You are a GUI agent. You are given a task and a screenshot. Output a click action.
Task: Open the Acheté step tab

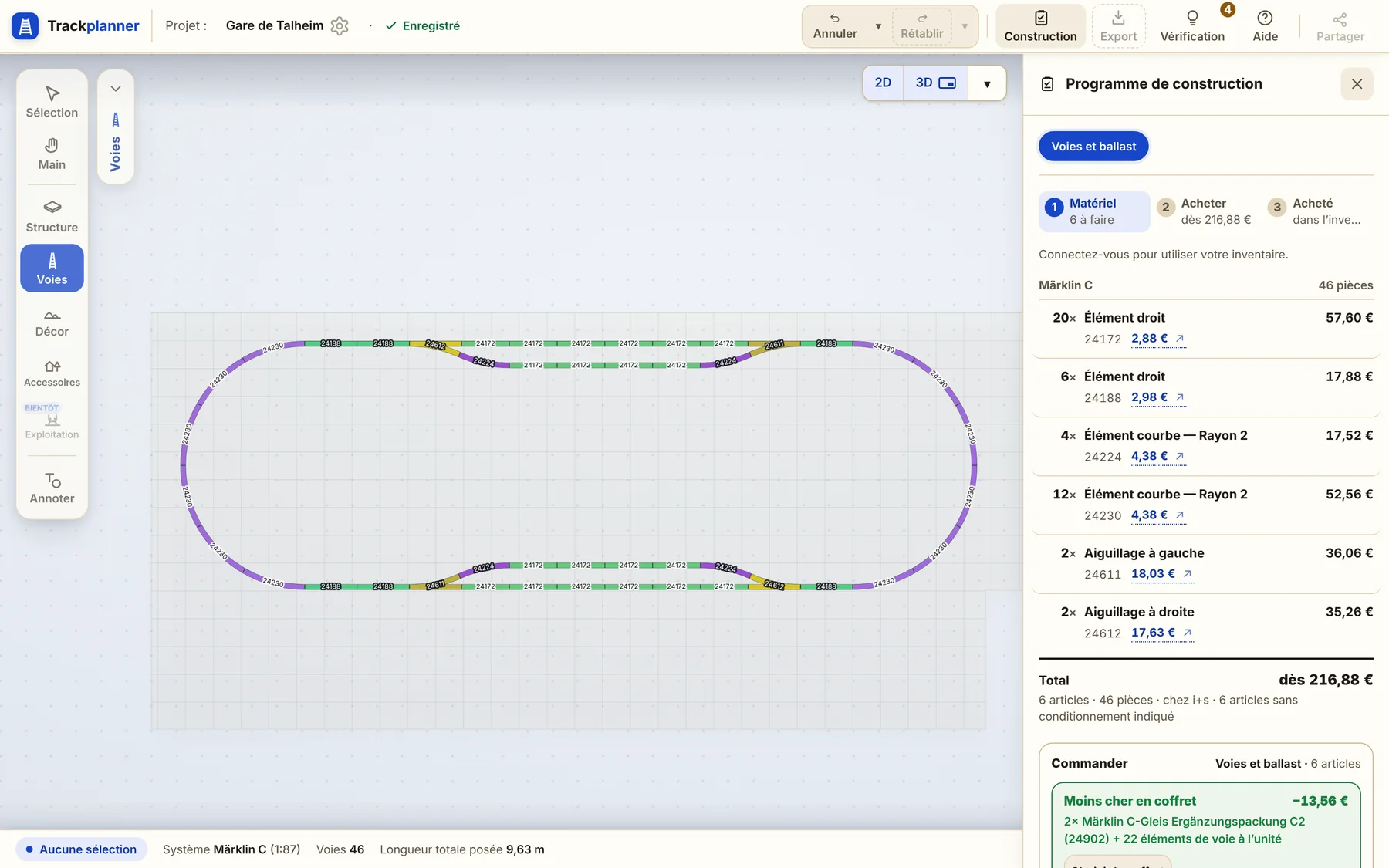click(1316, 211)
